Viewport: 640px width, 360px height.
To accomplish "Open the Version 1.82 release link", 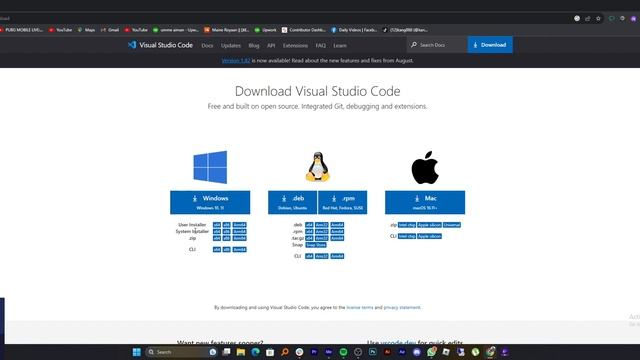I will click(236, 60).
